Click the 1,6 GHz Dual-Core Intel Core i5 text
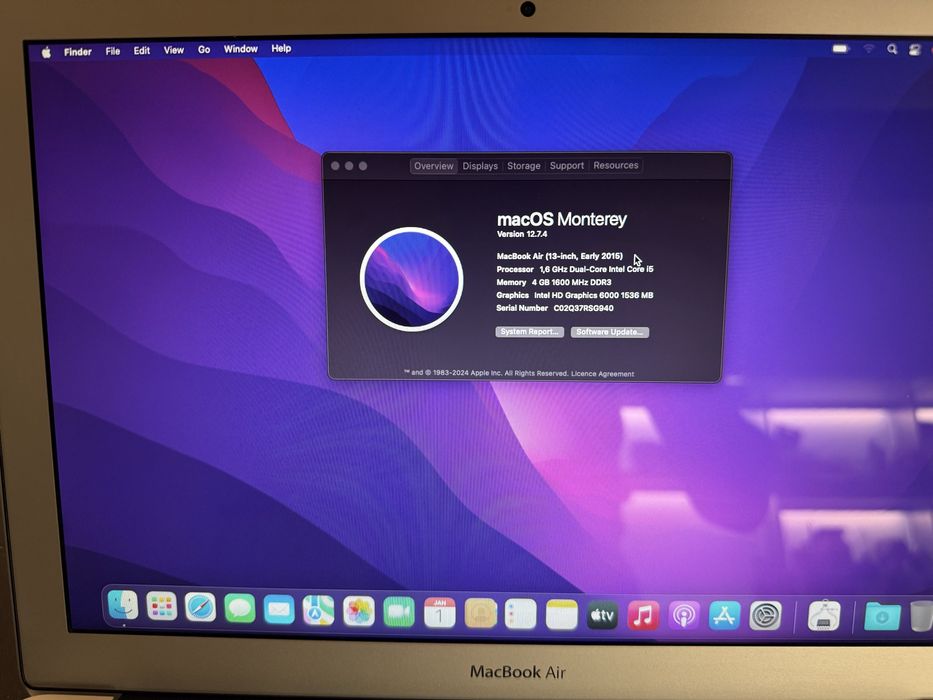933x700 pixels. pyautogui.click(x=596, y=269)
